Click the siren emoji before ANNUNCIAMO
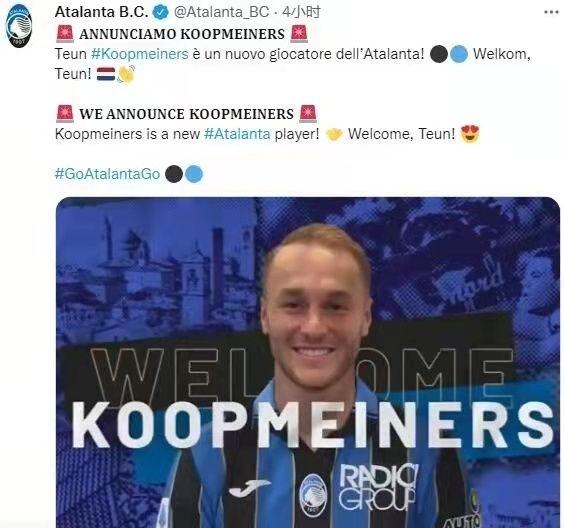564x528 pixels. (x=65, y=34)
